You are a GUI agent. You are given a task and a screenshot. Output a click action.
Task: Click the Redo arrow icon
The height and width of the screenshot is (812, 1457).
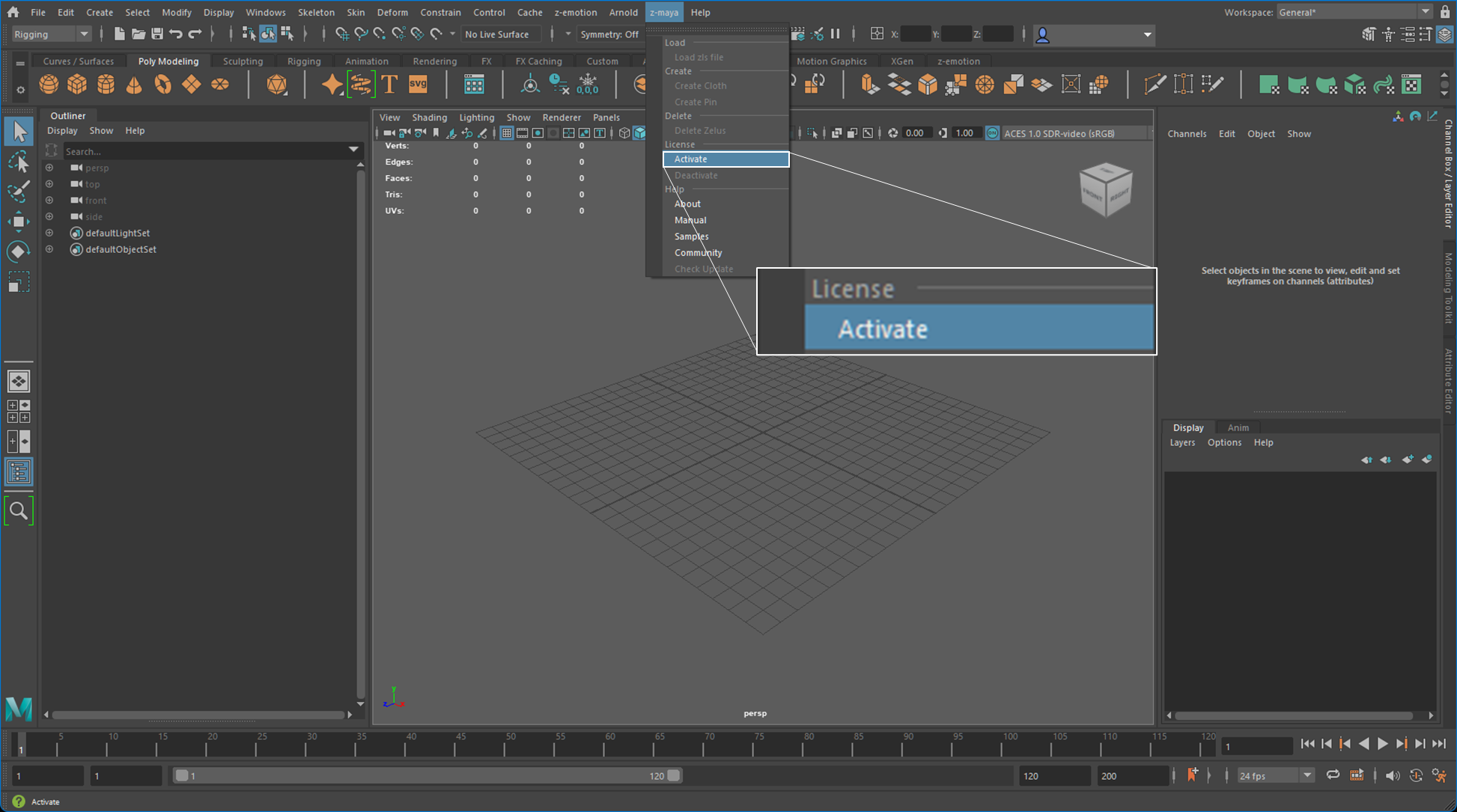pyautogui.click(x=195, y=34)
